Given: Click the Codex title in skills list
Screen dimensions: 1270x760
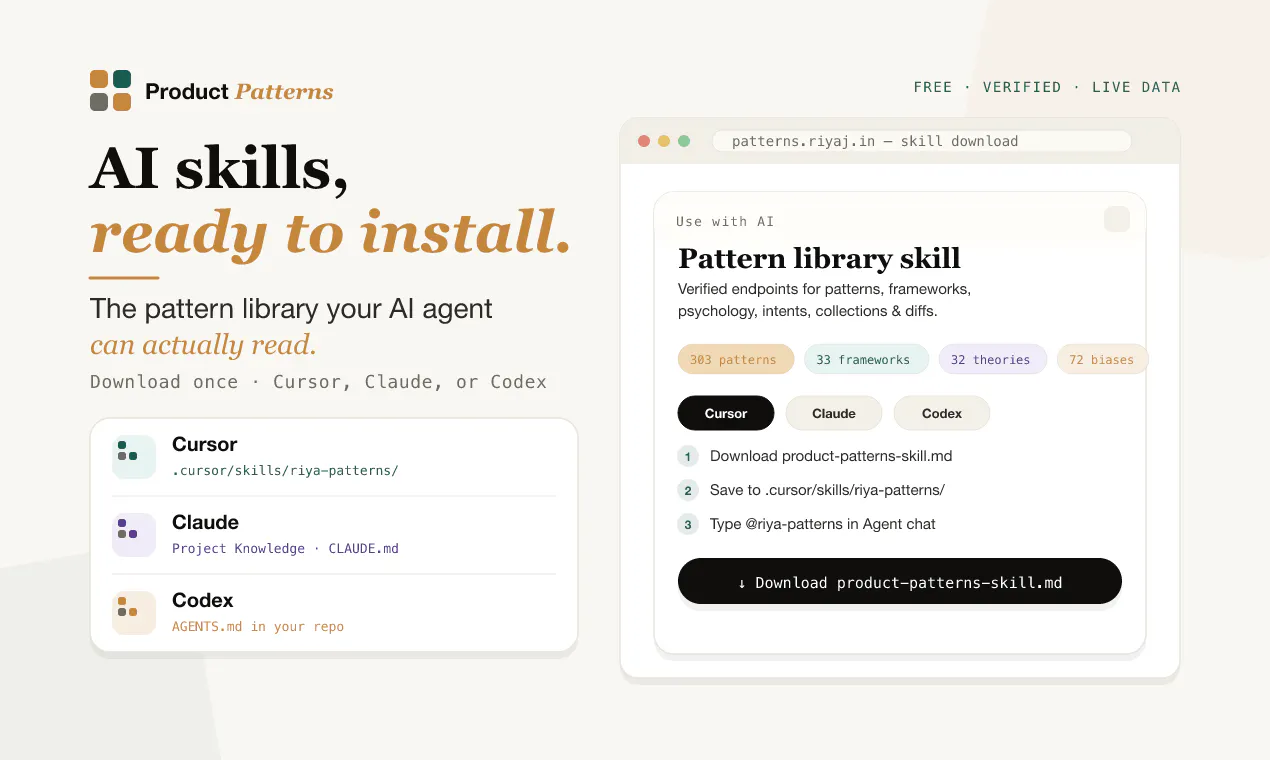Looking at the screenshot, I should click(202, 600).
